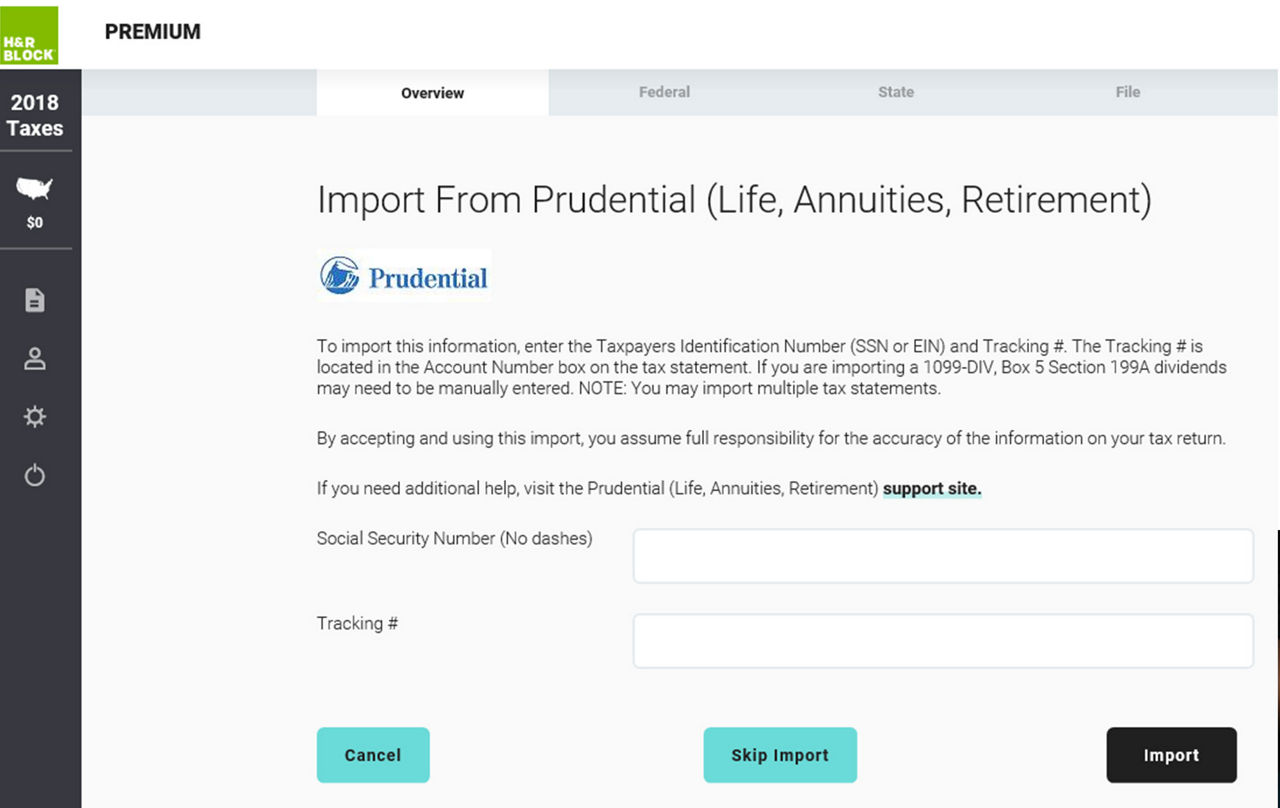This screenshot has height=808, width=1280.
Task: Click the 2018 Taxes sidebar label
Action: point(36,113)
